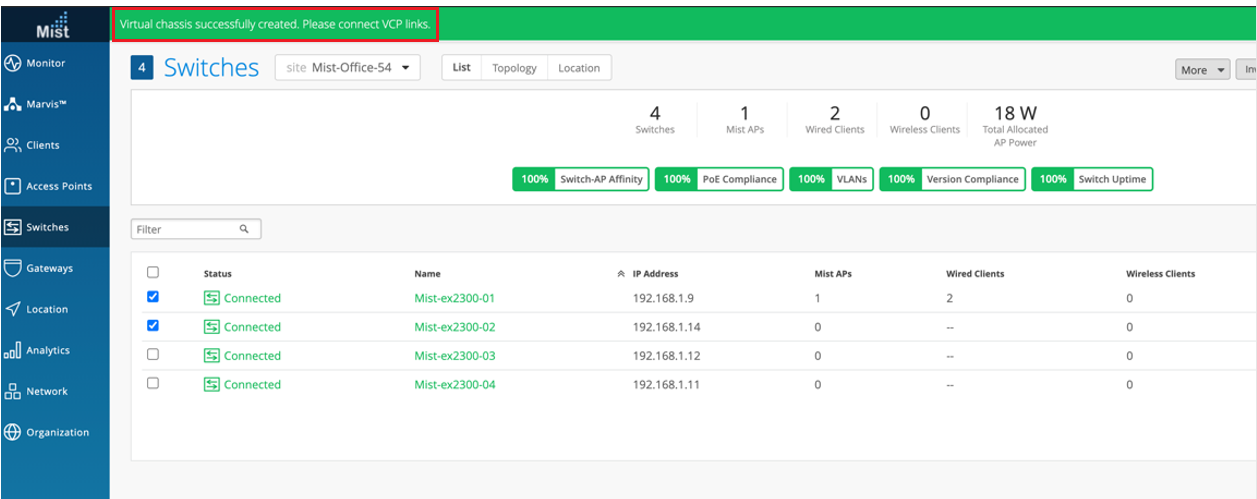Open Location arrow icon in sidebar

coord(13,309)
